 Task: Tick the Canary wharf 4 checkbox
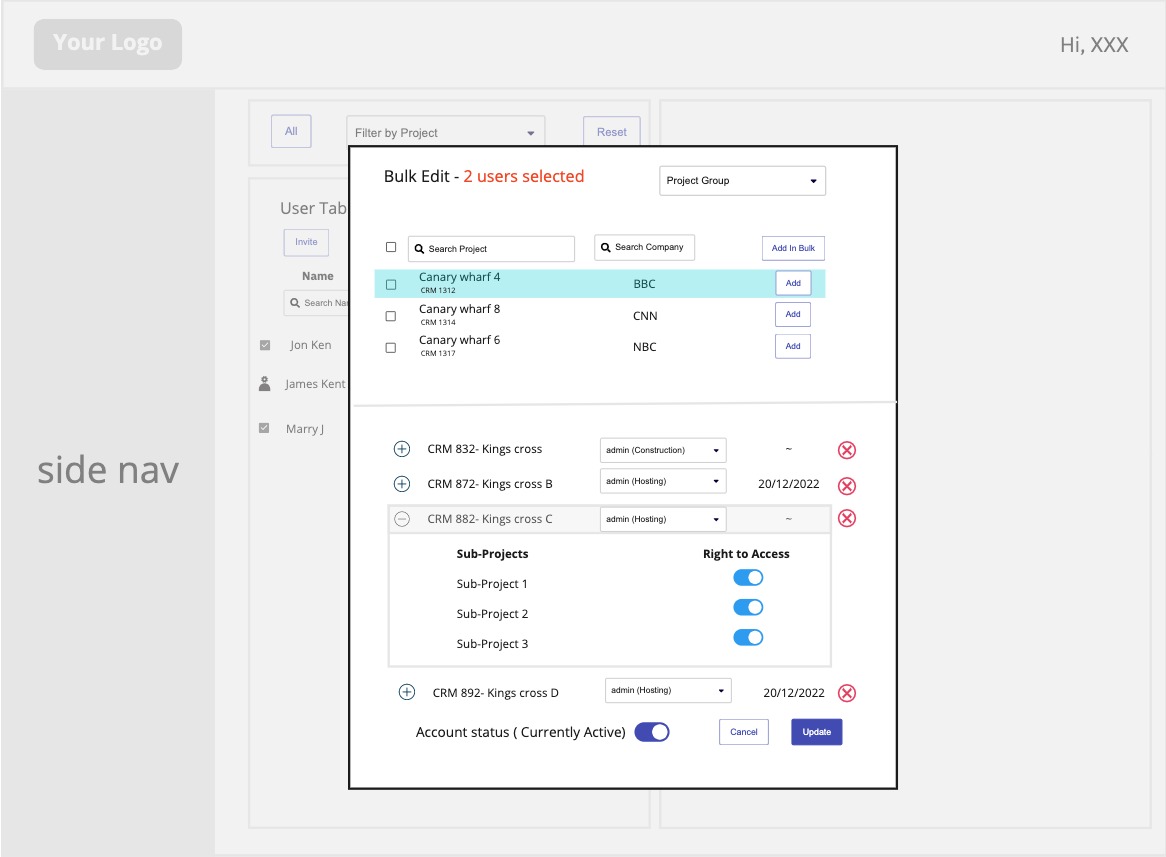click(x=391, y=285)
